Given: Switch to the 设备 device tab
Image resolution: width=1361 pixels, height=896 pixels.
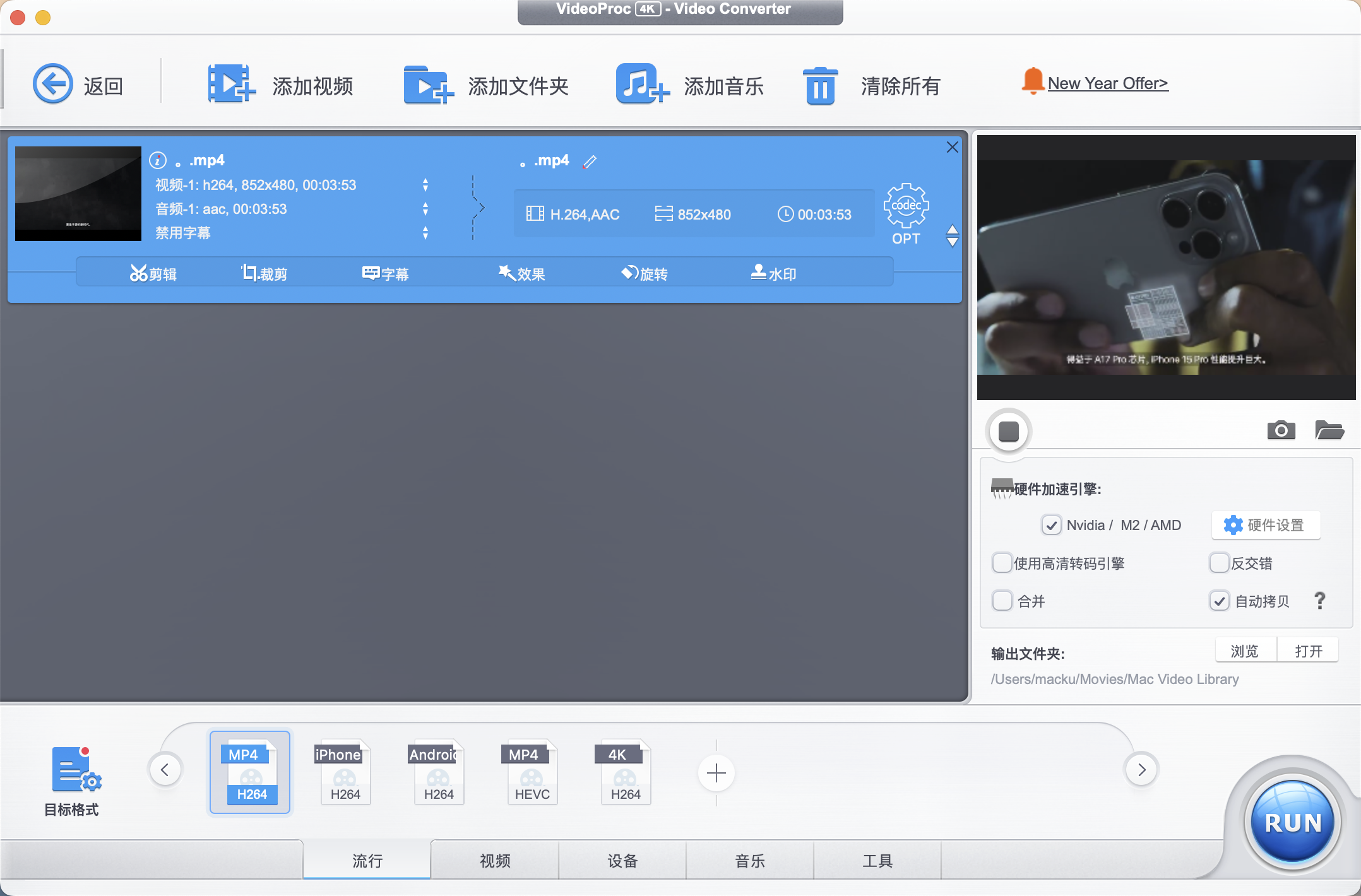Looking at the screenshot, I should point(622,861).
